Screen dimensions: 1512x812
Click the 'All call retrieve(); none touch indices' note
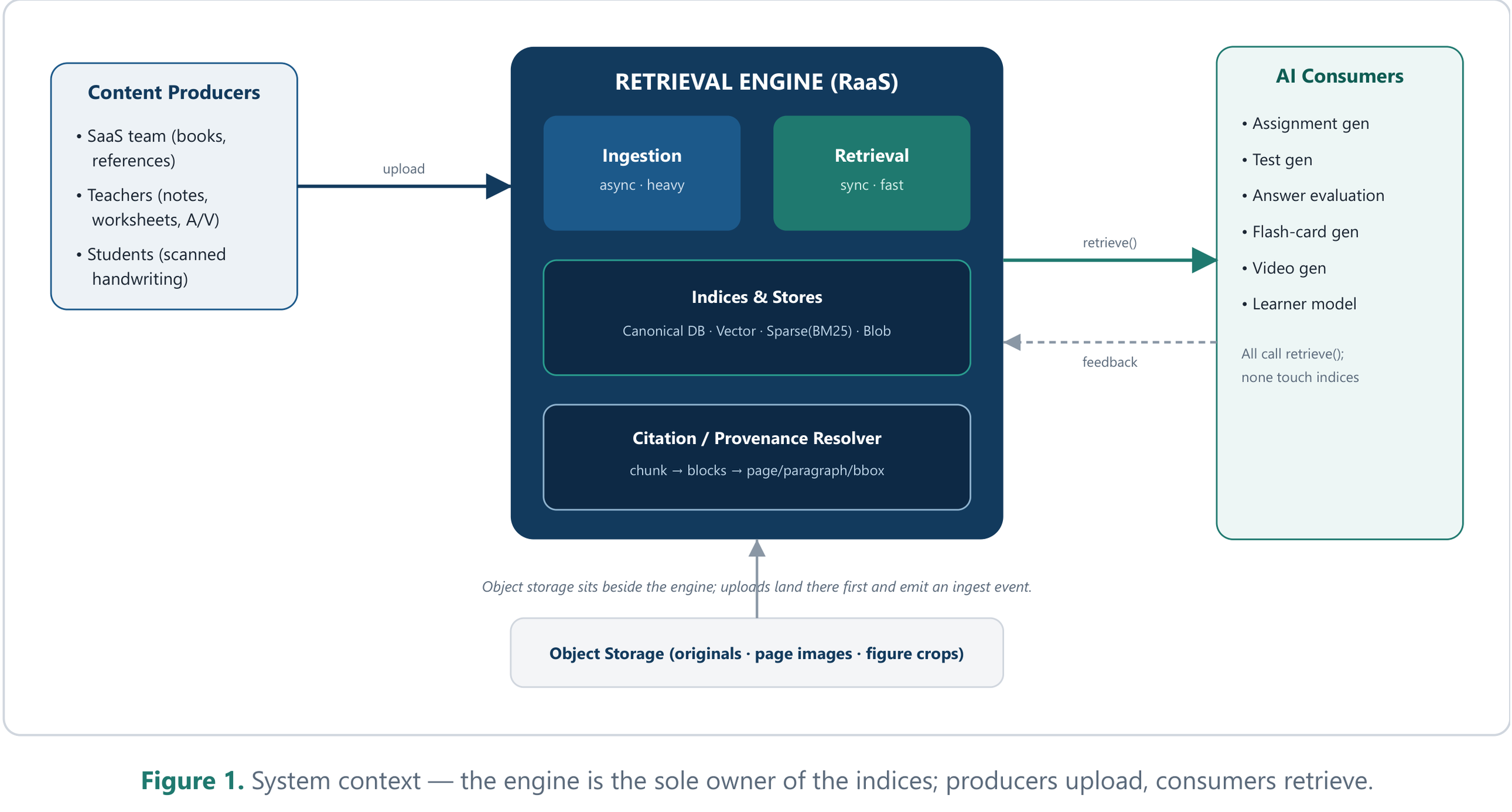pyautogui.click(x=1300, y=366)
